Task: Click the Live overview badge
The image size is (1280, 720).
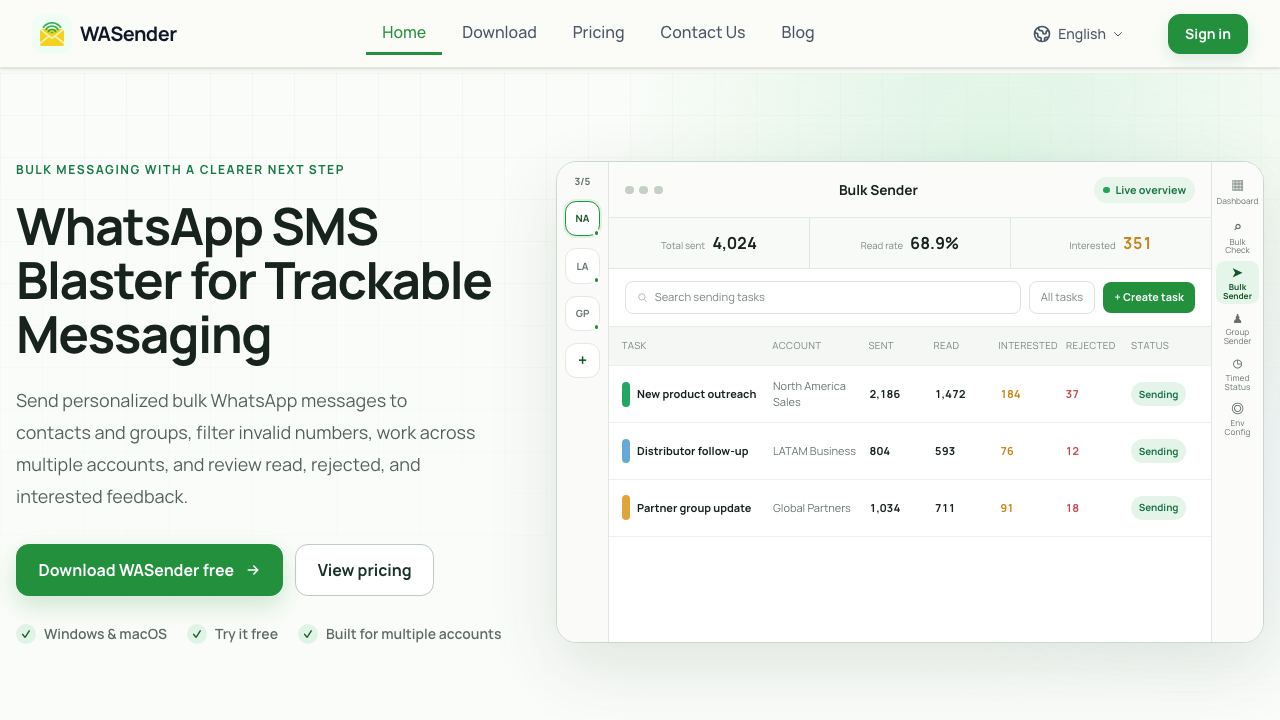Action: click(x=1144, y=190)
